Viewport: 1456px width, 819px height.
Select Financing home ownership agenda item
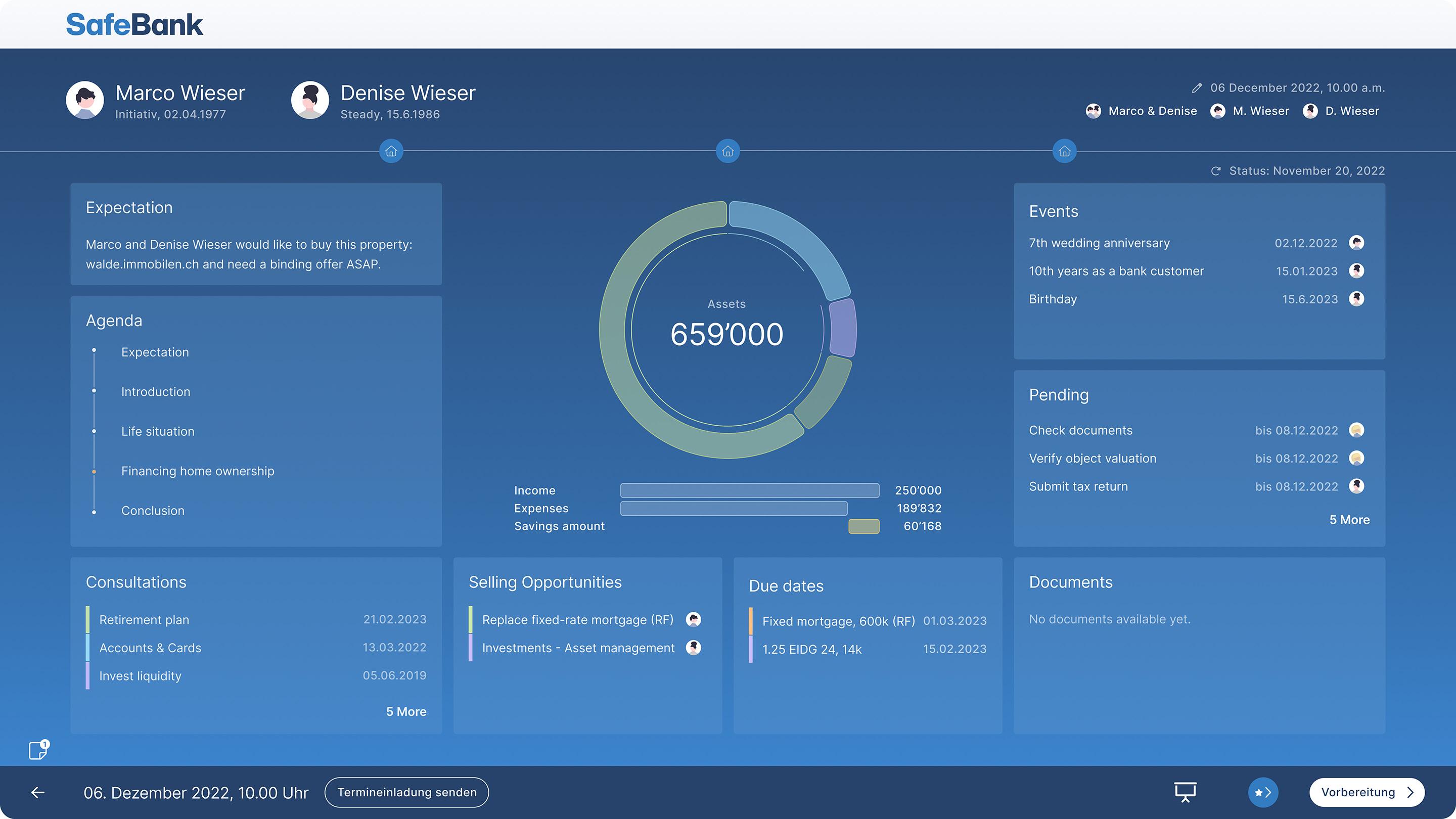click(x=198, y=471)
